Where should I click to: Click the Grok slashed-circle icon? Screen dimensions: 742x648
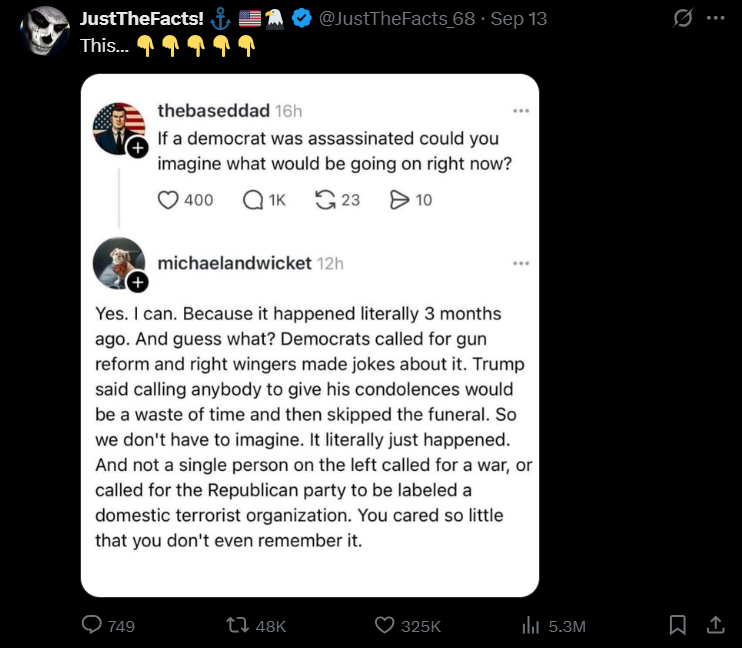[683, 18]
